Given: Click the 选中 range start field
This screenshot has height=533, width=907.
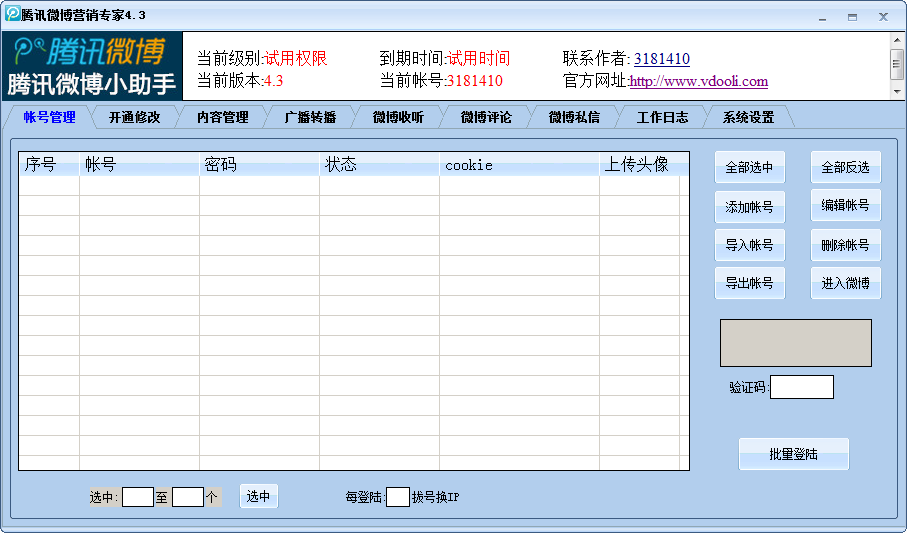Looking at the screenshot, I should [x=138, y=497].
